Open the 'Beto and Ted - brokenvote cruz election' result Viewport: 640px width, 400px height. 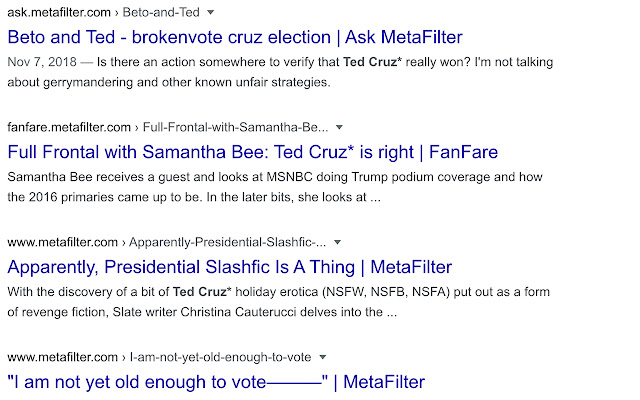click(x=234, y=38)
